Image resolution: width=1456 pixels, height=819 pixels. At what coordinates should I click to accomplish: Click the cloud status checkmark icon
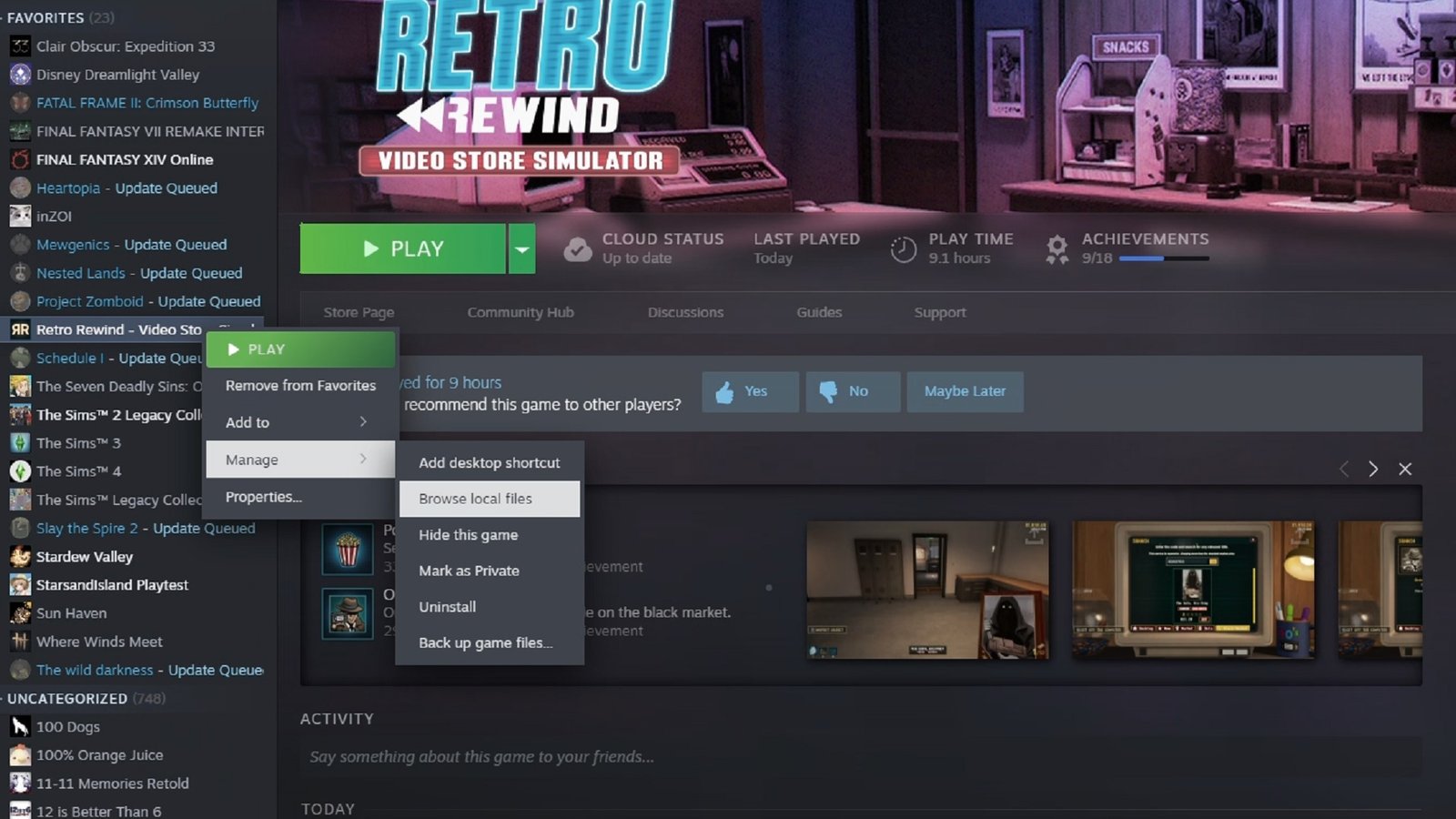tap(578, 248)
